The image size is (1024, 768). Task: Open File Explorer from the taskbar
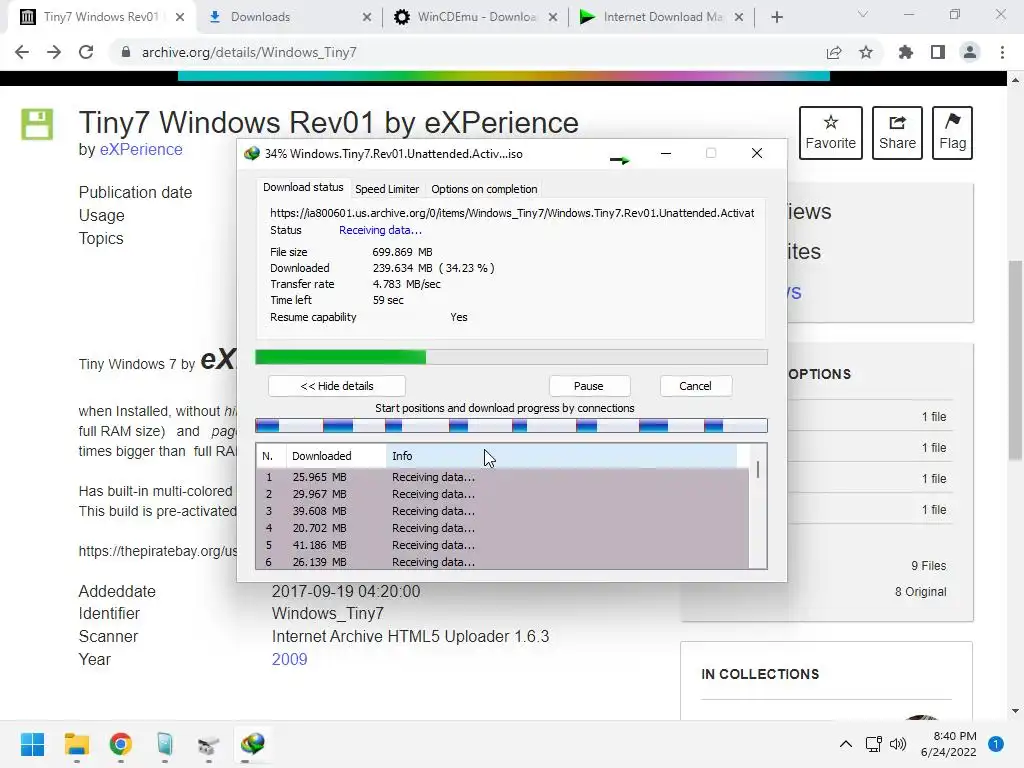click(x=76, y=744)
